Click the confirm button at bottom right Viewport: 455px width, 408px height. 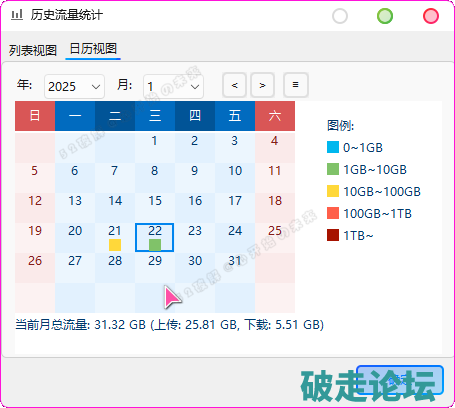[400, 380]
